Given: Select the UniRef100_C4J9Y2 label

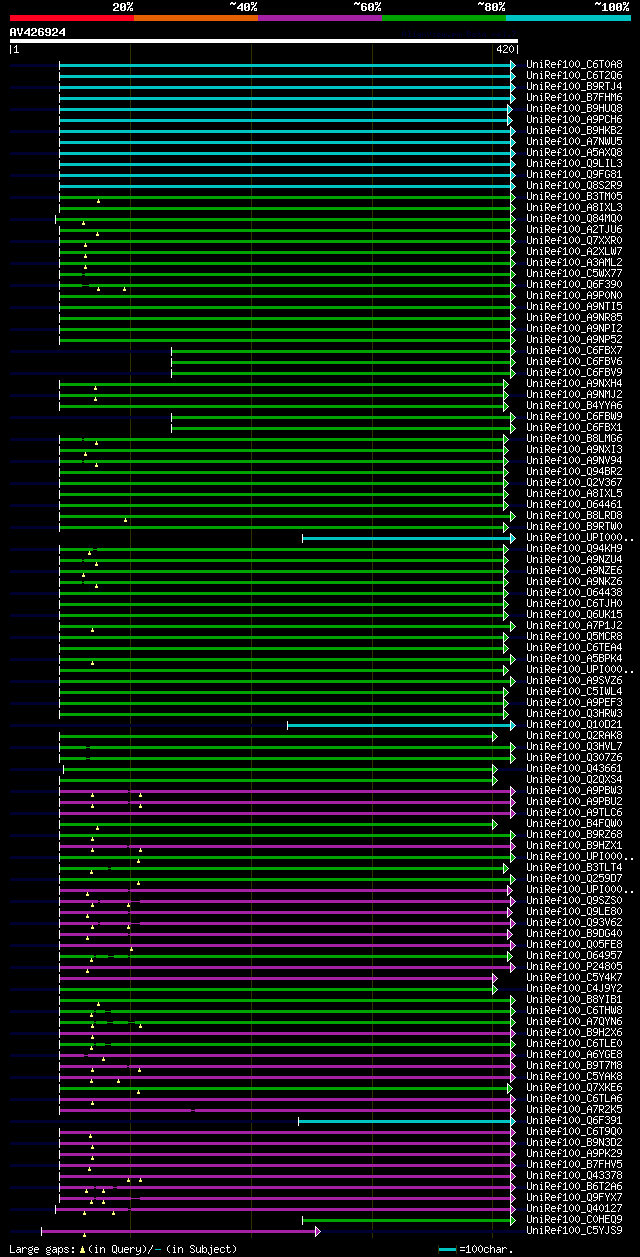Looking at the screenshot, I should pyautogui.click(x=574, y=988).
